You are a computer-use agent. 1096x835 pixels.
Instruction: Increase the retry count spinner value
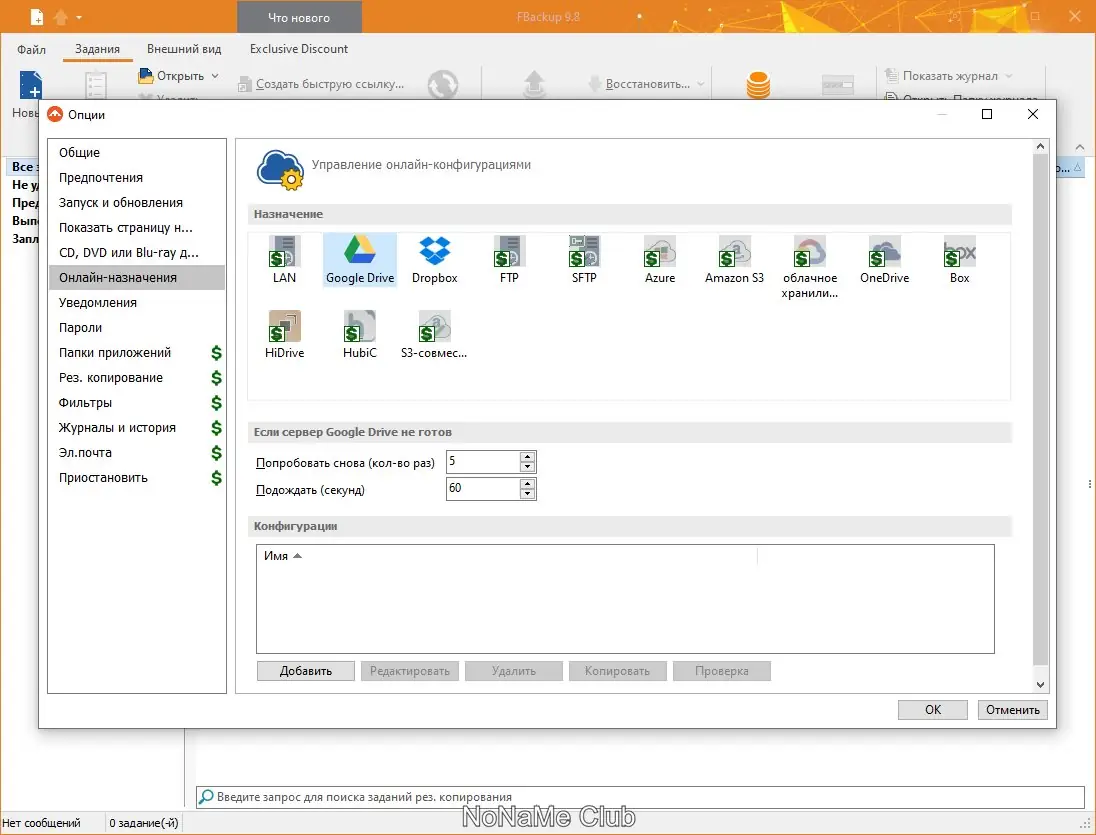coord(528,456)
